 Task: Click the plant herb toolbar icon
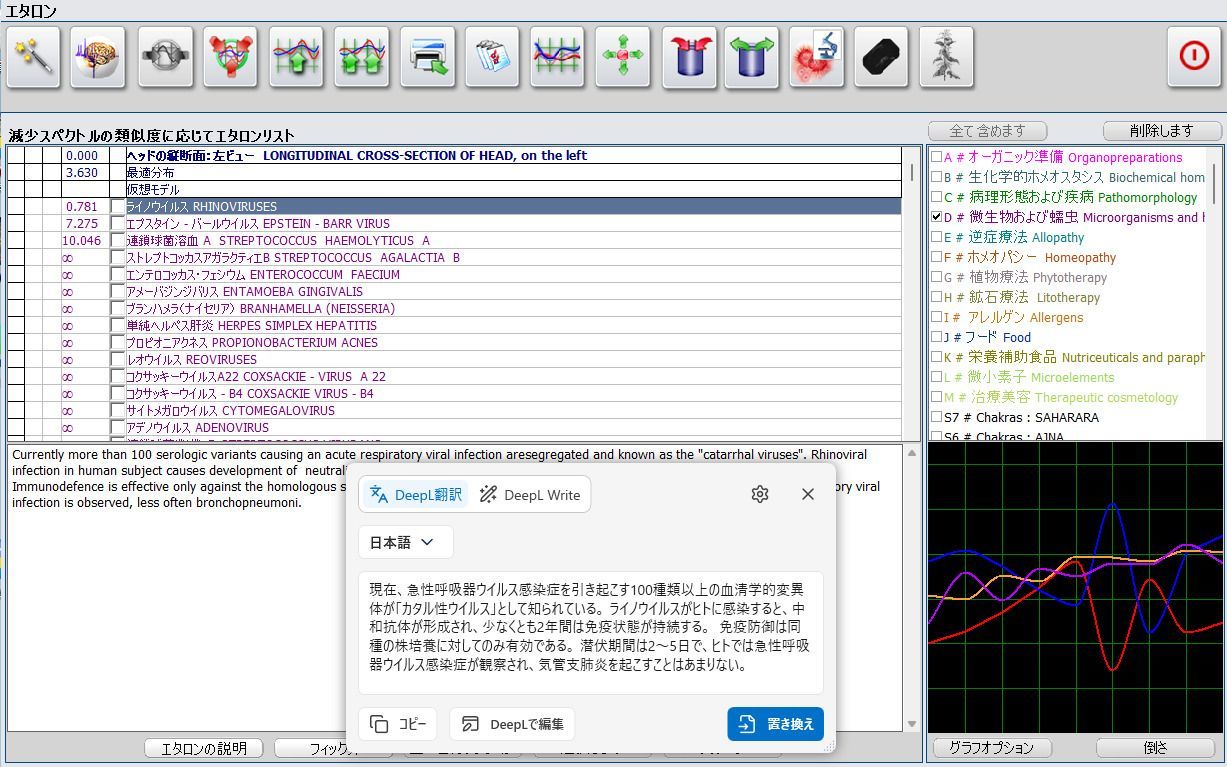[946, 57]
